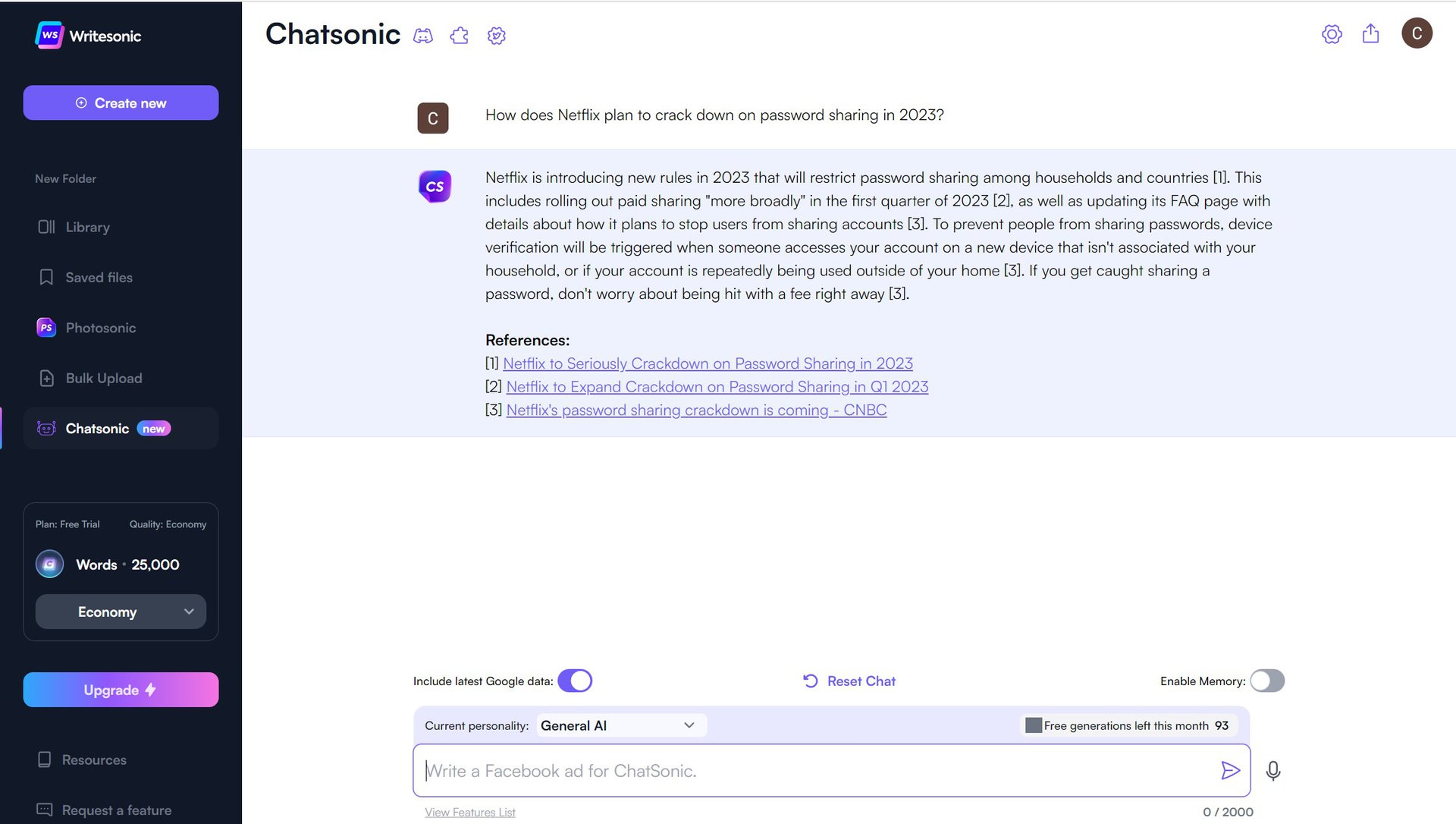Click the send arrow button in chat
The width and height of the screenshot is (1456, 824).
[1231, 770]
